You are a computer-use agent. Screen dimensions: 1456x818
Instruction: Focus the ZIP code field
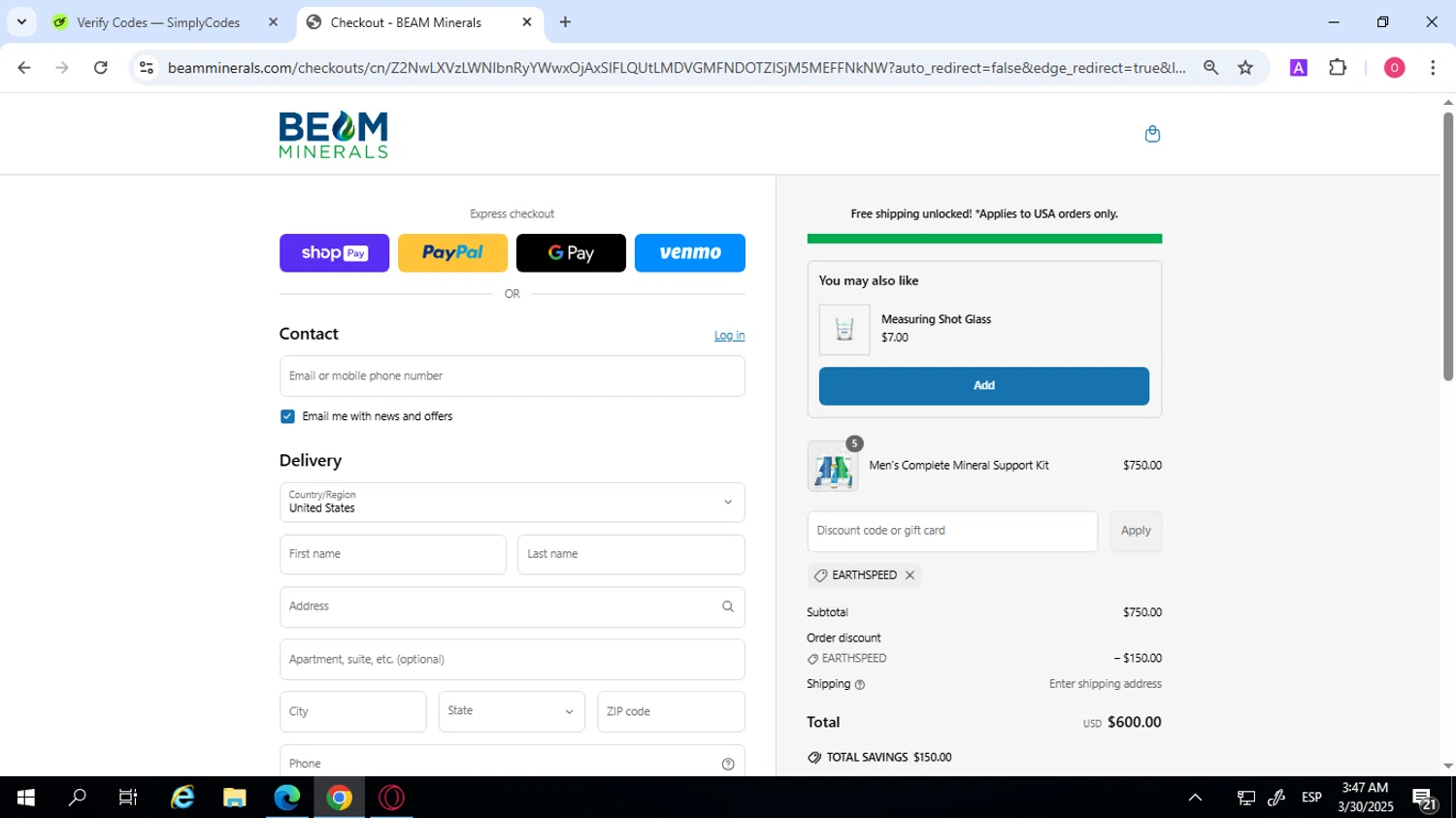[x=671, y=711]
